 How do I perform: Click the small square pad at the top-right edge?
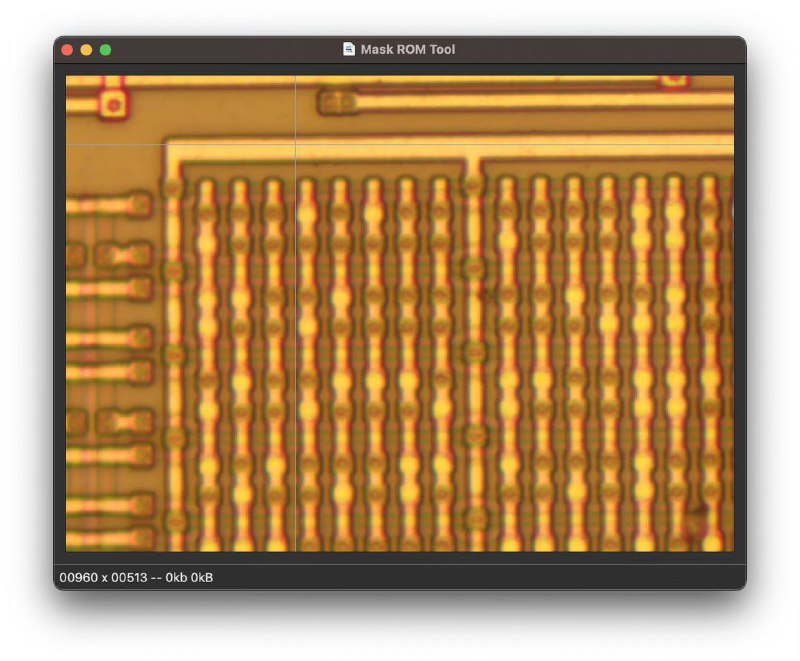[676, 79]
